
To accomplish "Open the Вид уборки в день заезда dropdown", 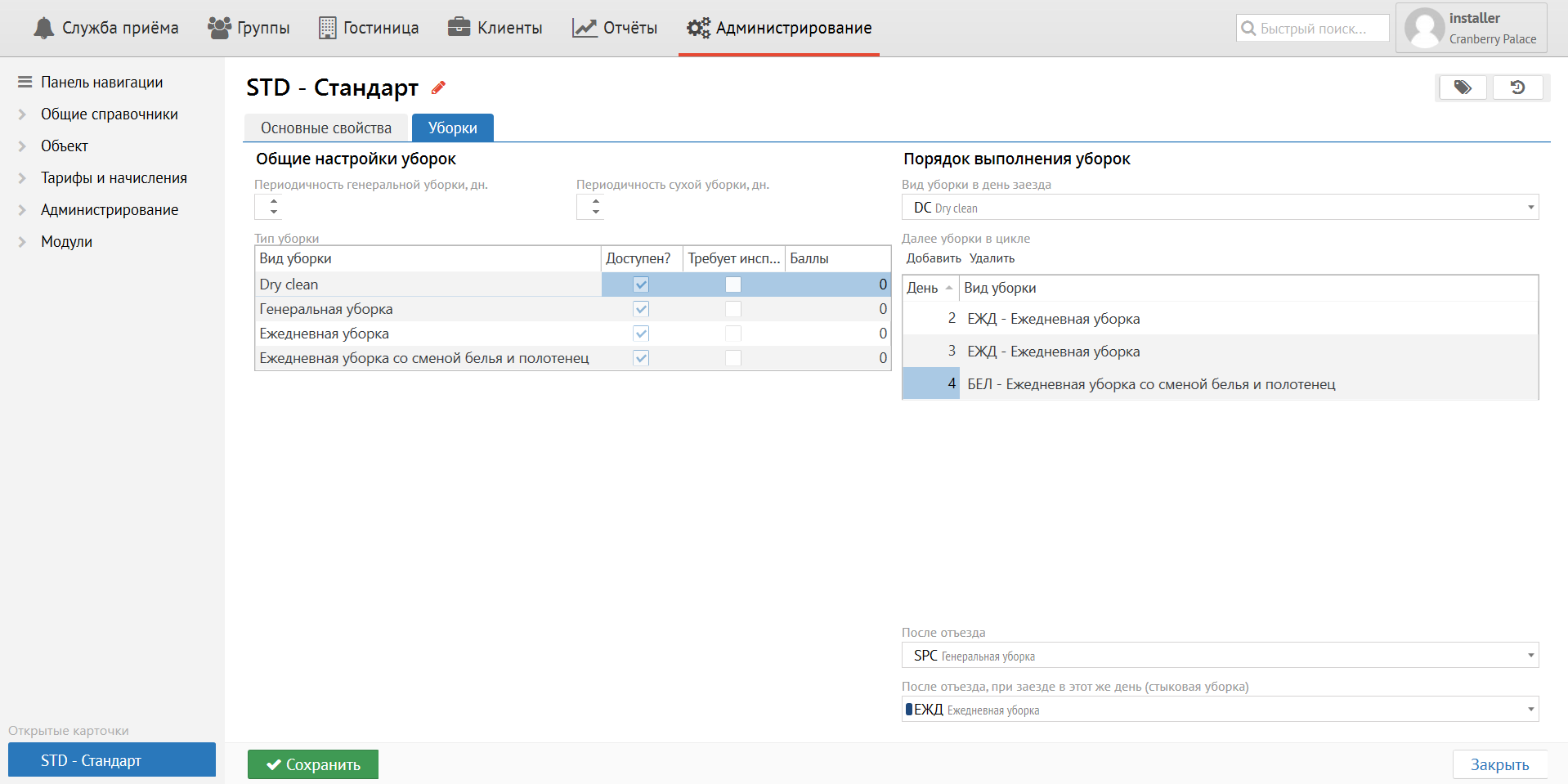I will click(x=1220, y=208).
